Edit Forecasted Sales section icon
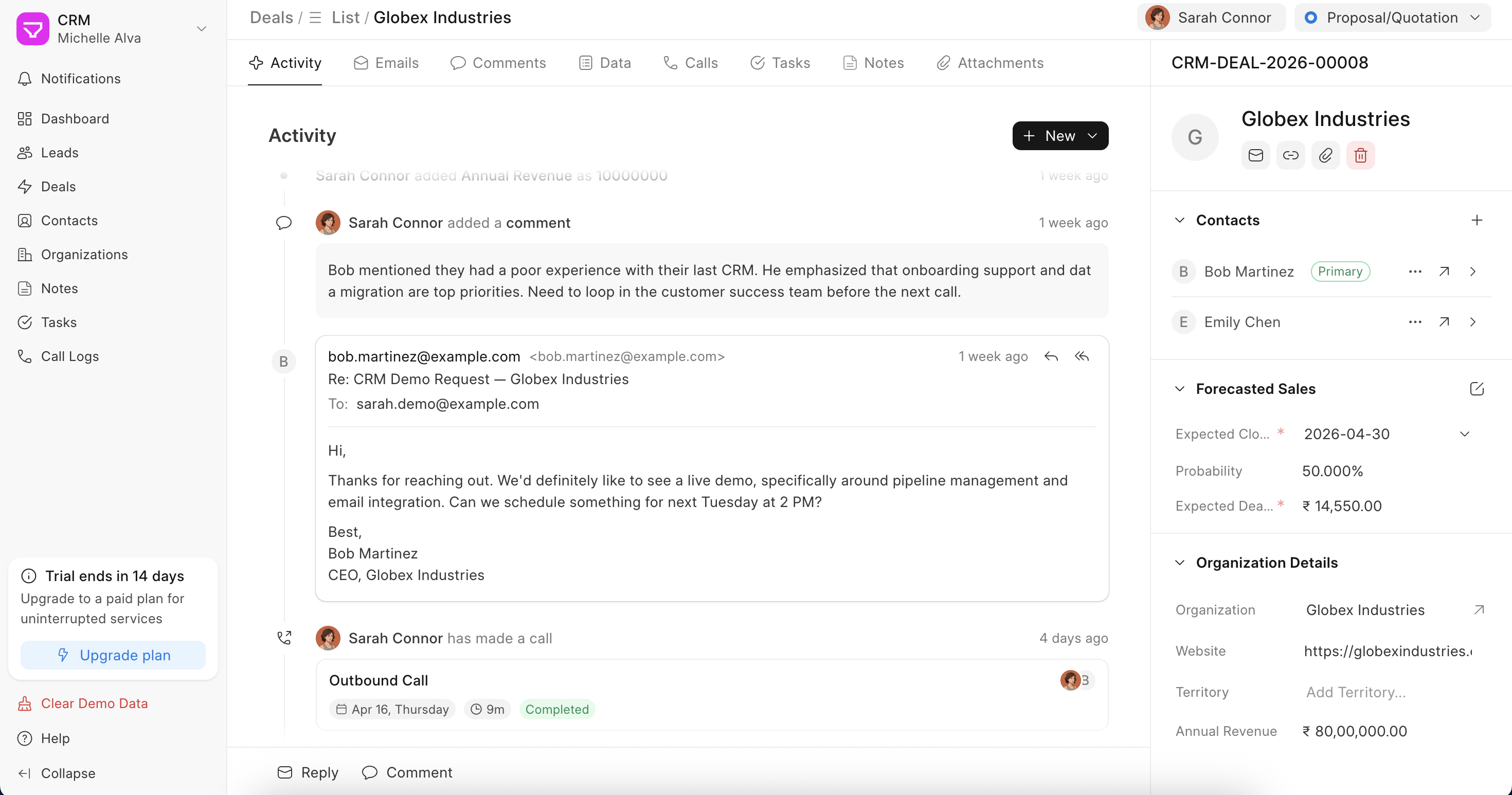1512x795 pixels. pyautogui.click(x=1476, y=388)
